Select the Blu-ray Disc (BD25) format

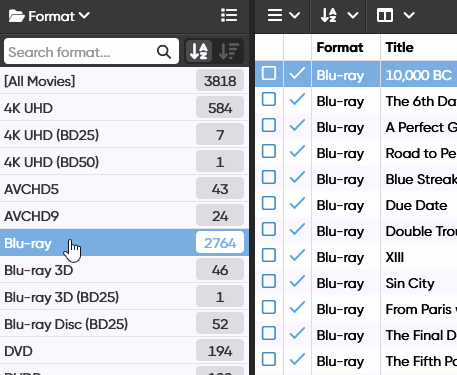click(124, 324)
